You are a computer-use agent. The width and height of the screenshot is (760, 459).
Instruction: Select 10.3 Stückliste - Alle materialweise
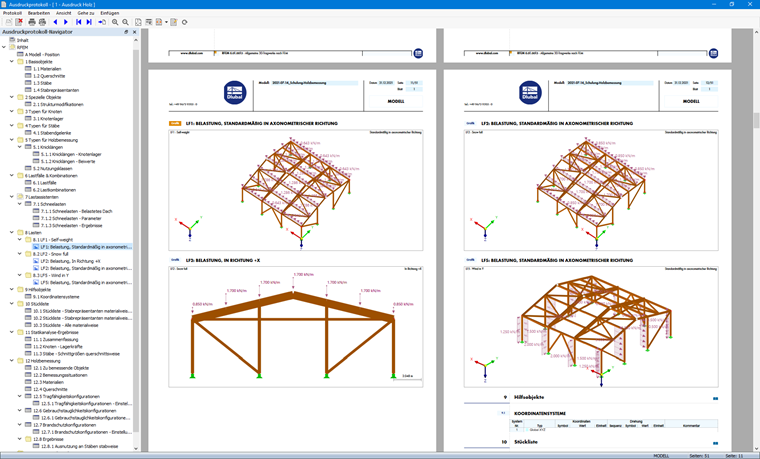pos(65,325)
